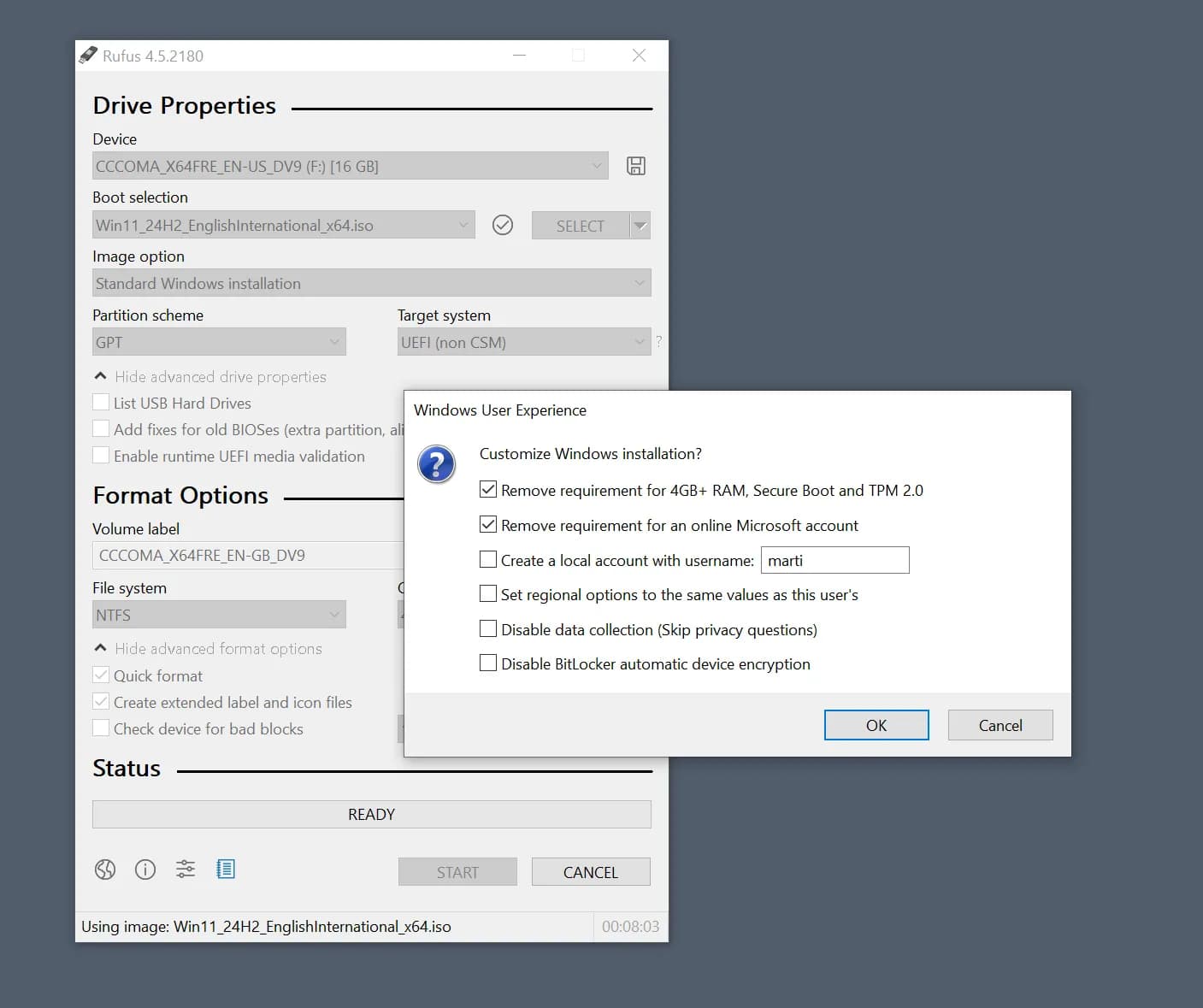Minimize the Rufus window
1203x1008 pixels.
pos(519,56)
